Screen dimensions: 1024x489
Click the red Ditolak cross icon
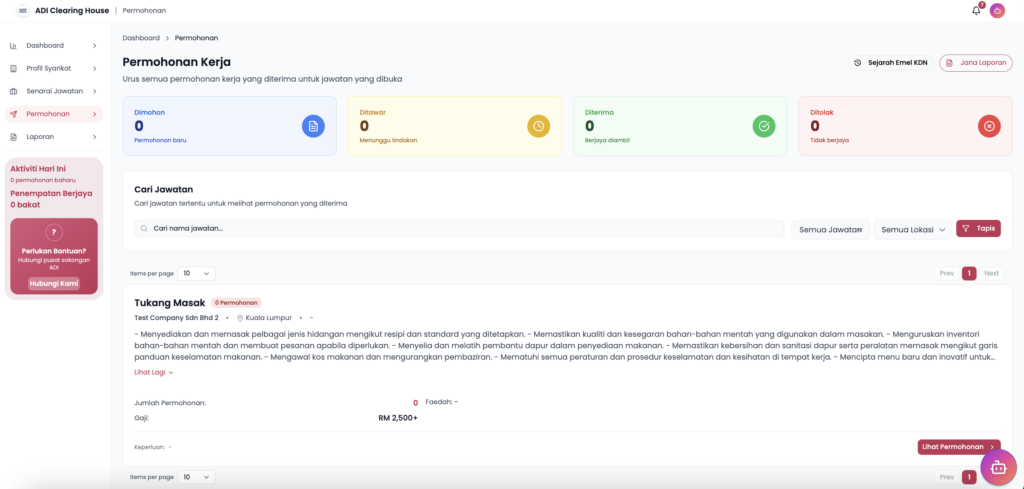pyautogui.click(x=989, y=126)
